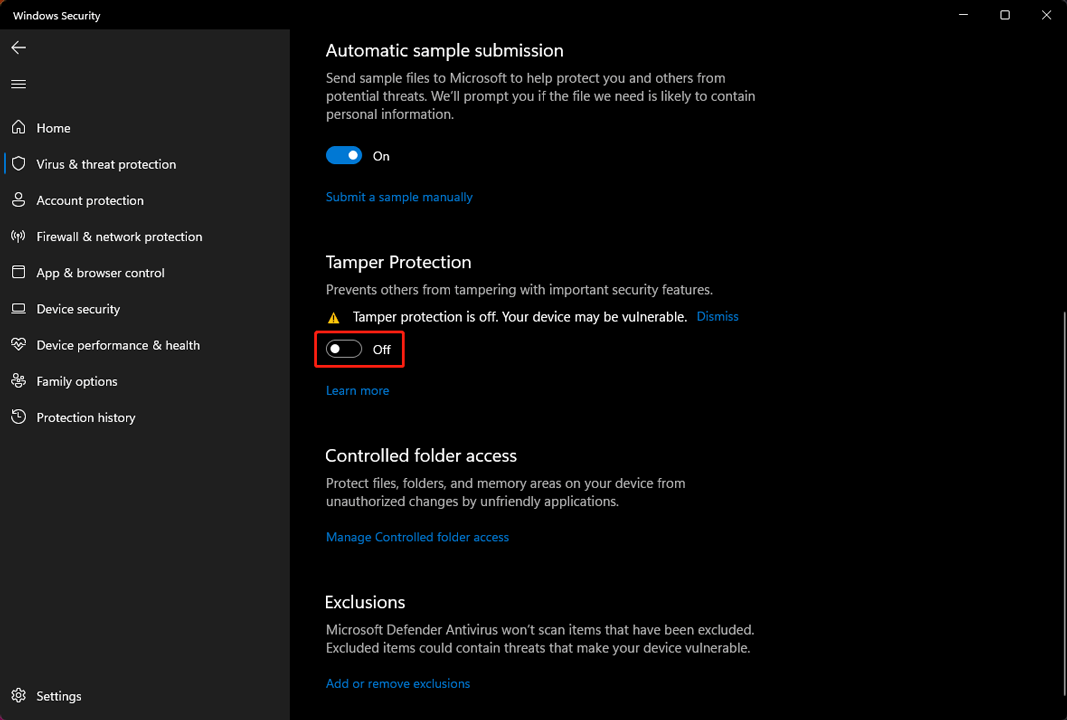Click the Home house icon

pyautogui.click(x=18, y=127)
